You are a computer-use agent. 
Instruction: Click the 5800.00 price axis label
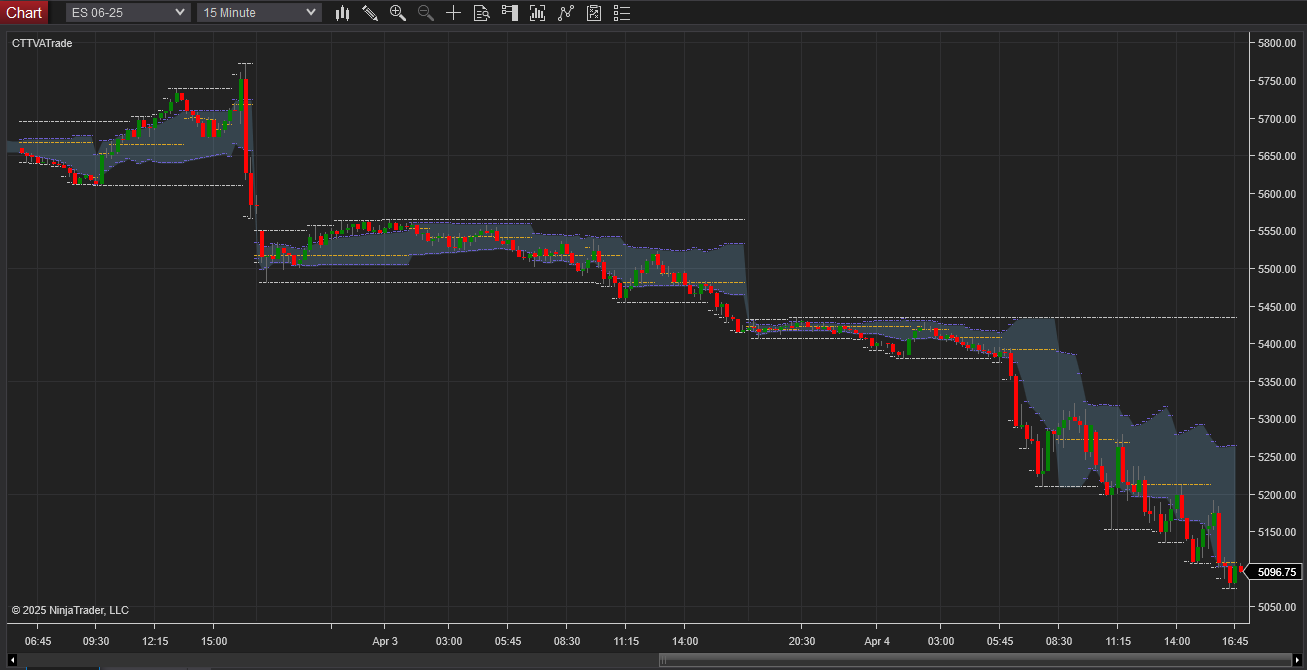pos(1277,43)
